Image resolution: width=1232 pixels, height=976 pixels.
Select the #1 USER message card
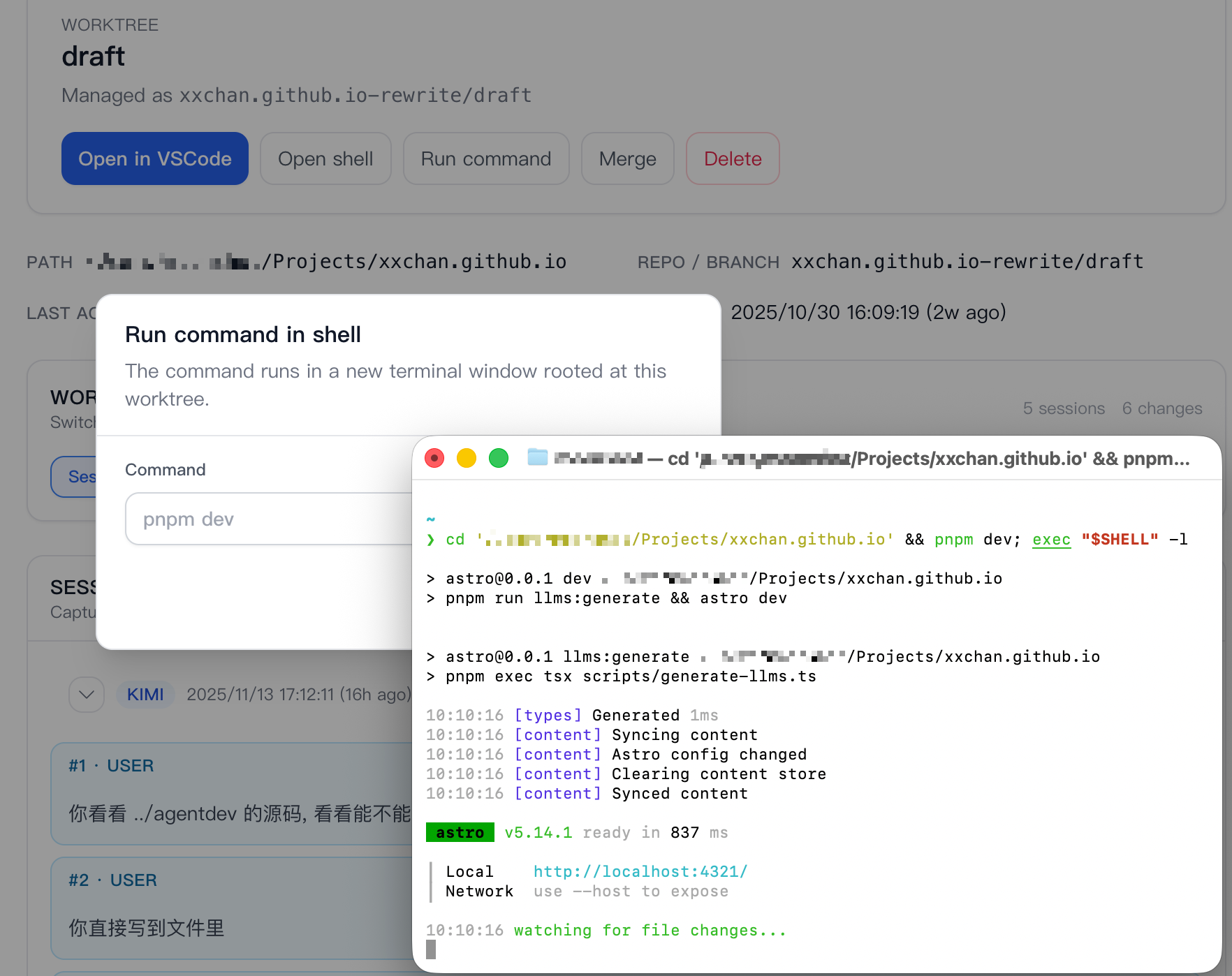[230, 794]
